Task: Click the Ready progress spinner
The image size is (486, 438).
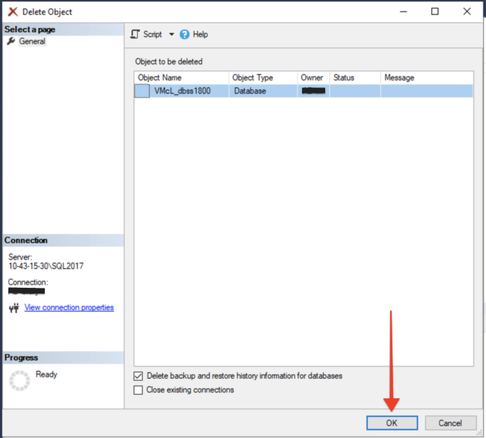Action: pos(19,381)
